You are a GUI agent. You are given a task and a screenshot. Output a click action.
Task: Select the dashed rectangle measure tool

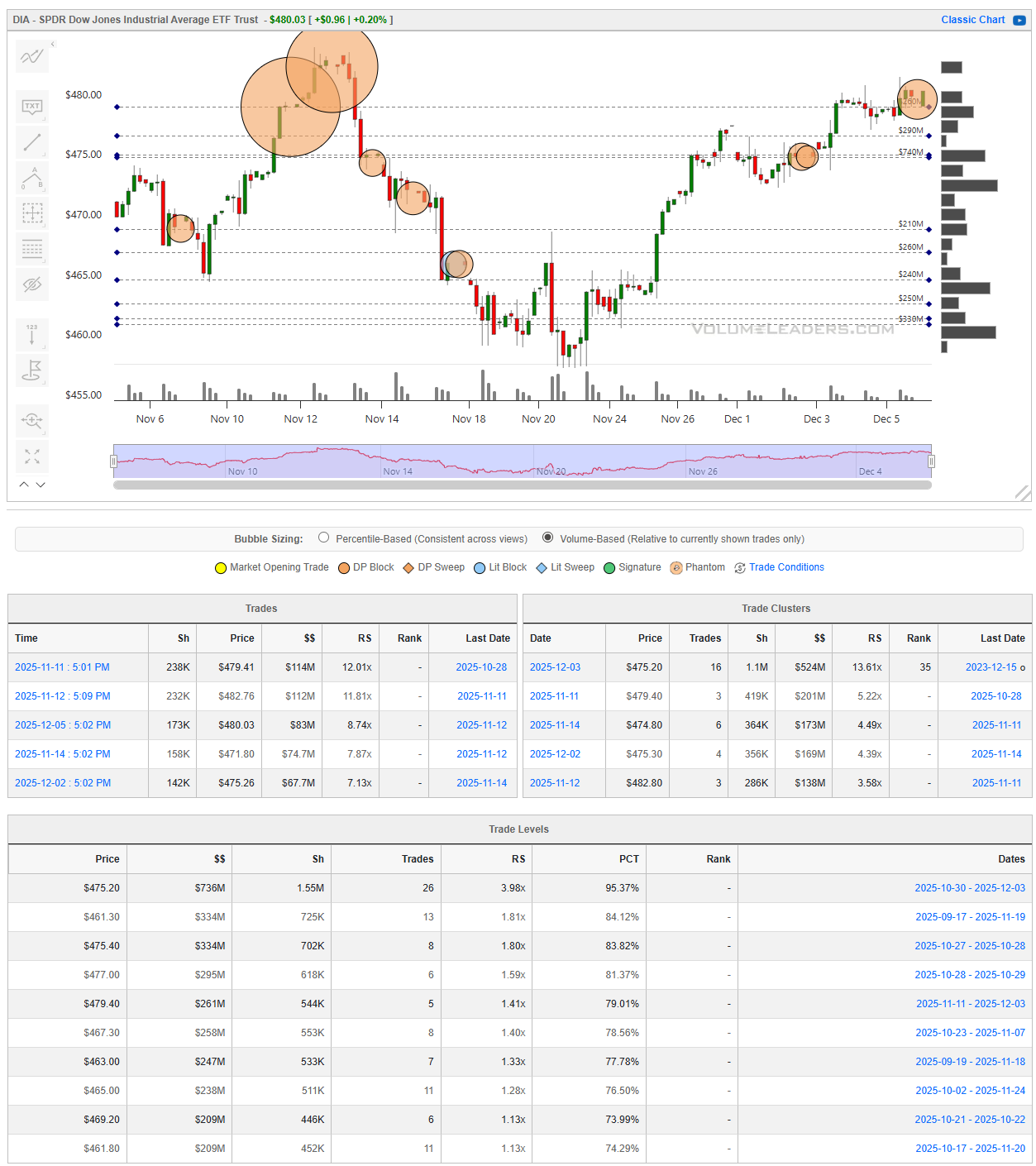(x=32, y=213)
